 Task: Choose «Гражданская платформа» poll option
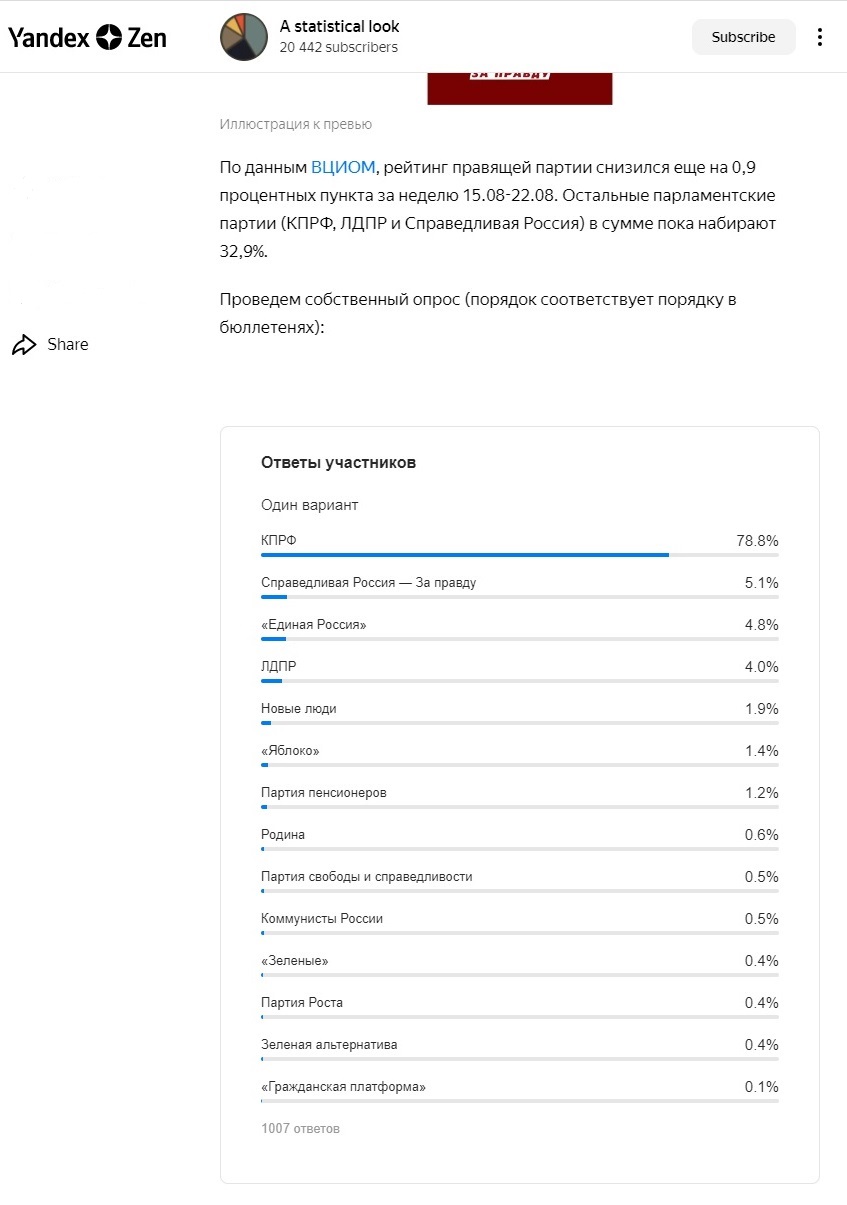519,1091
